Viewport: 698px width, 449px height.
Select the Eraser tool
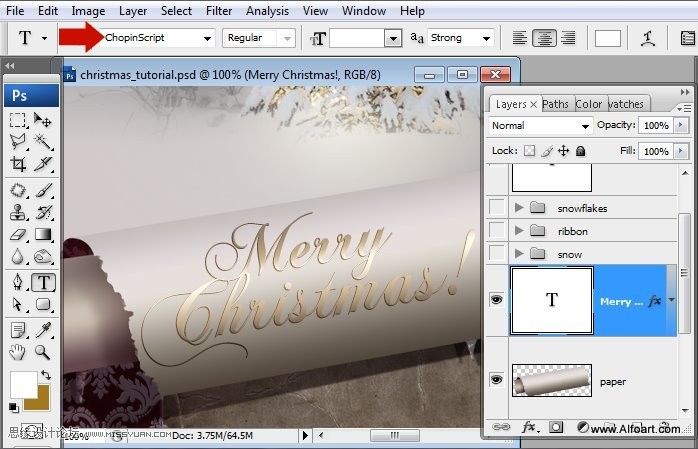pos(18,234)
